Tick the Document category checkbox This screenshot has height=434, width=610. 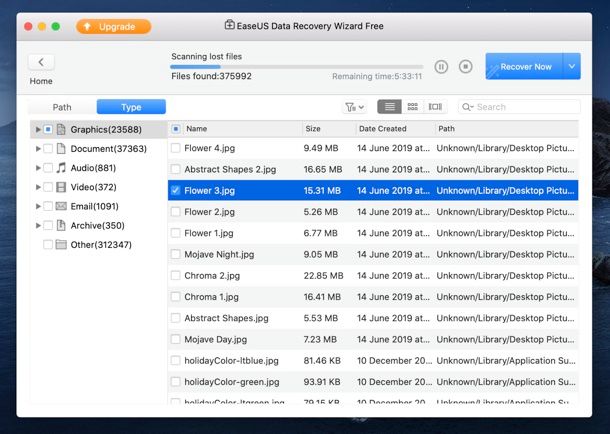[47, 149]
